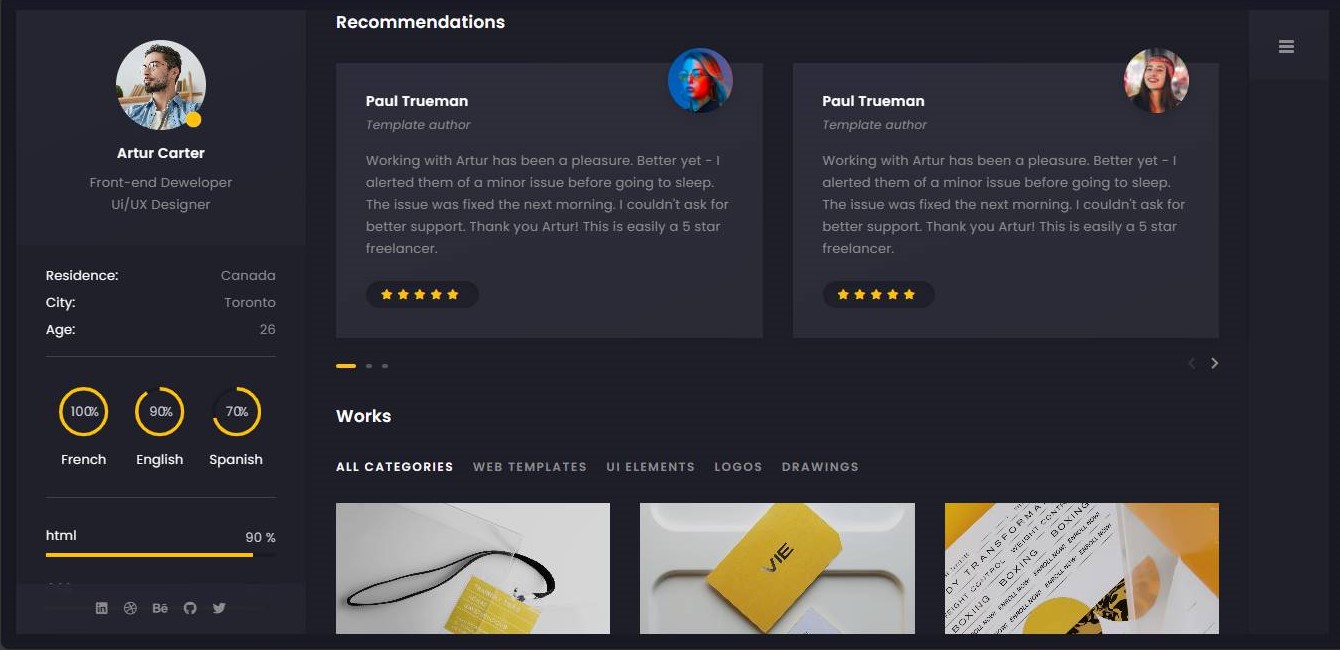
Task: Visit the GitHub profile icon
Action: point(190,608)
